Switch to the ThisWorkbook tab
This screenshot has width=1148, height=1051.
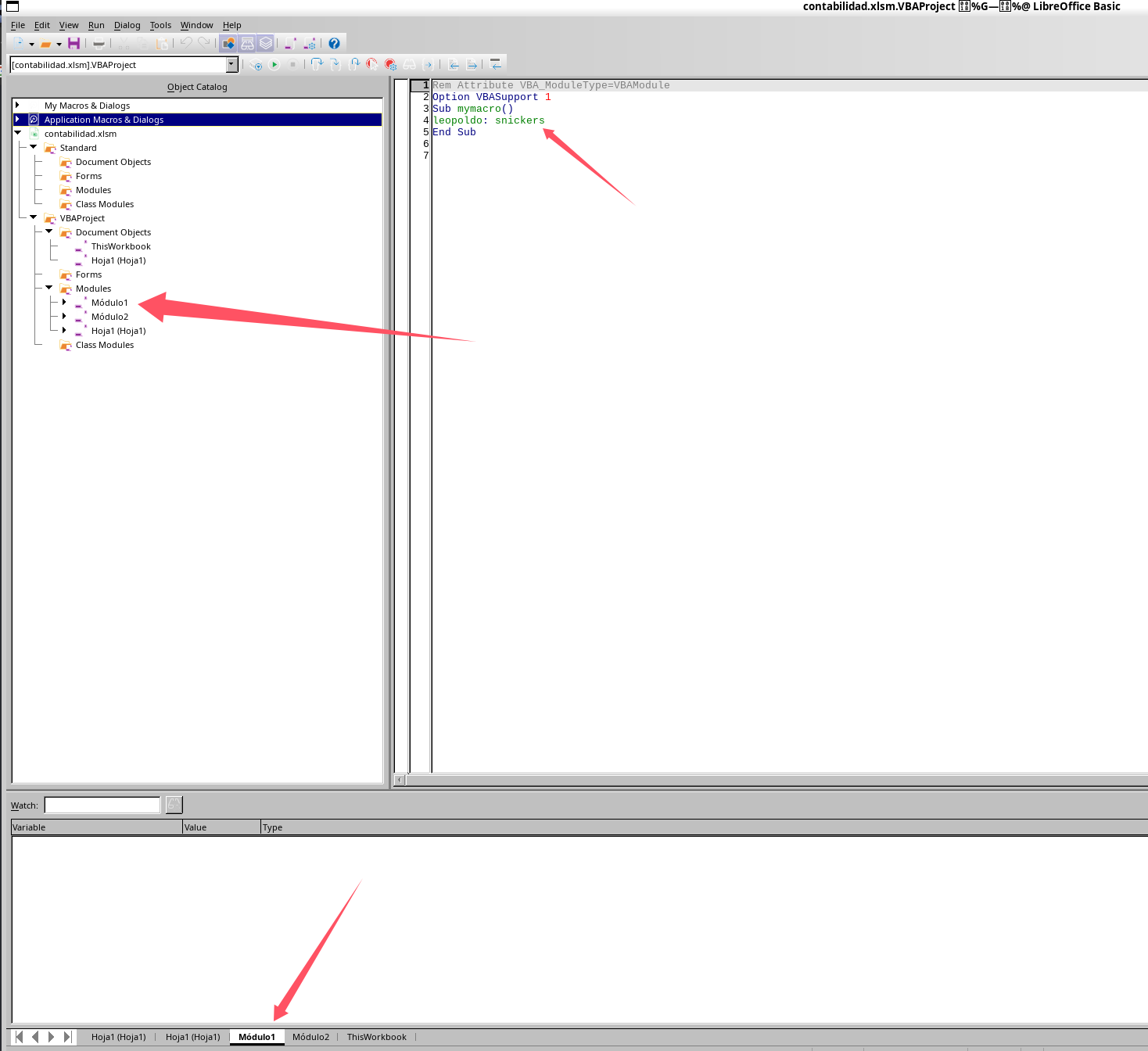[x=376, y=1037]
